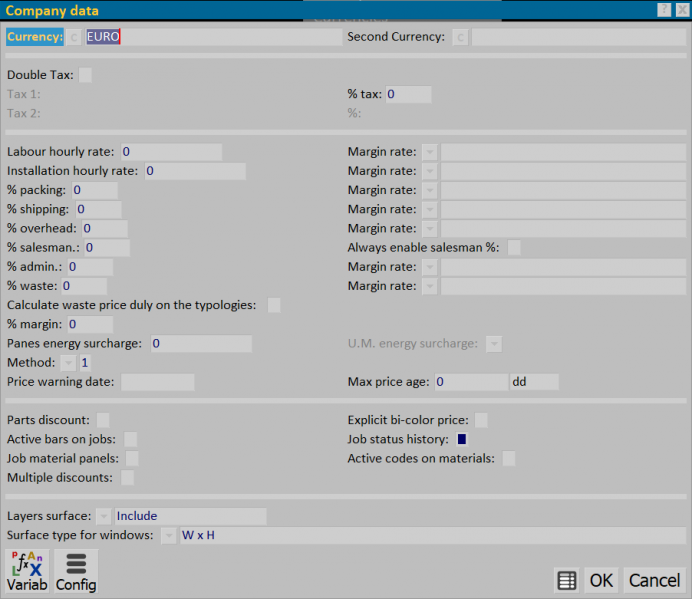Click the % overhead field
This screenshot has width=692, height=599.
point(105,229)
